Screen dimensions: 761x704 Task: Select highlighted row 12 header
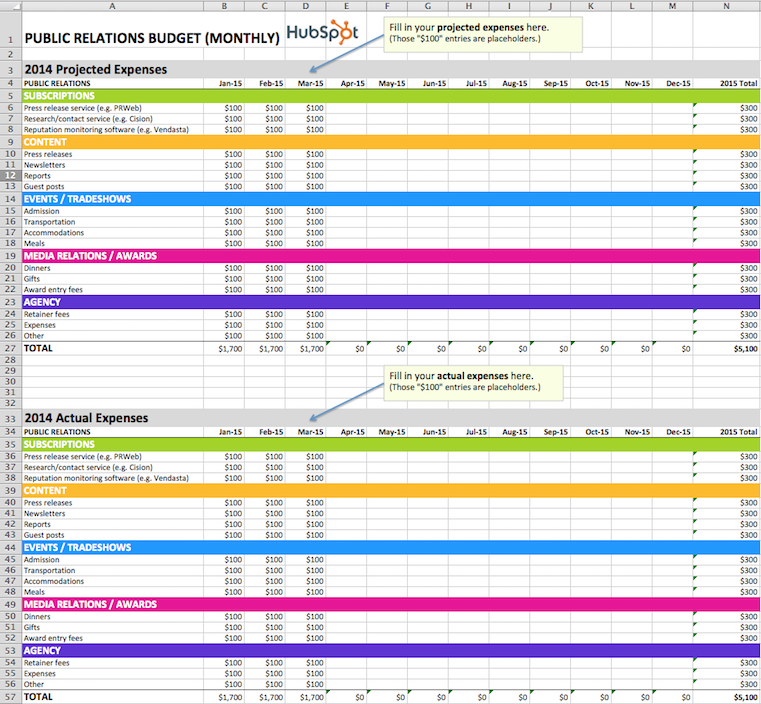point(11,176)
